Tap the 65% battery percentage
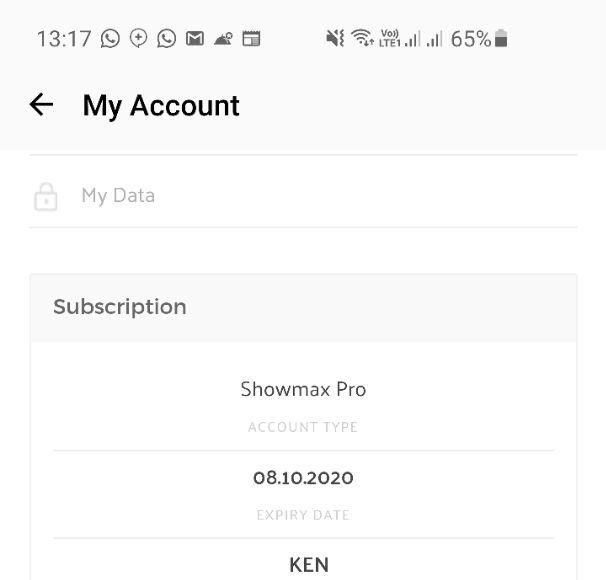Screen dimensions: 606x580 point(471,39)
